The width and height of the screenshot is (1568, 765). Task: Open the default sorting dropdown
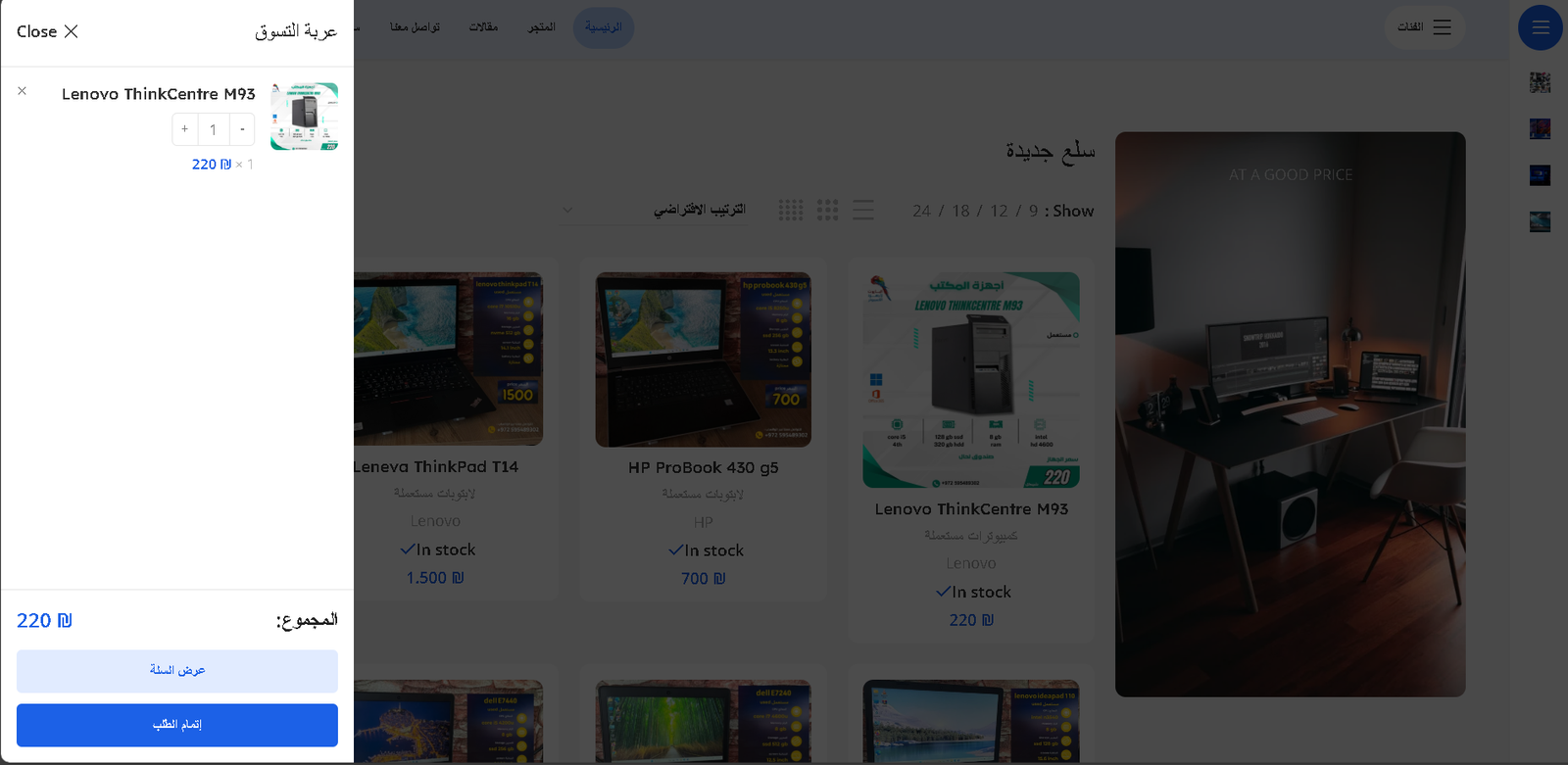[653, 210]
